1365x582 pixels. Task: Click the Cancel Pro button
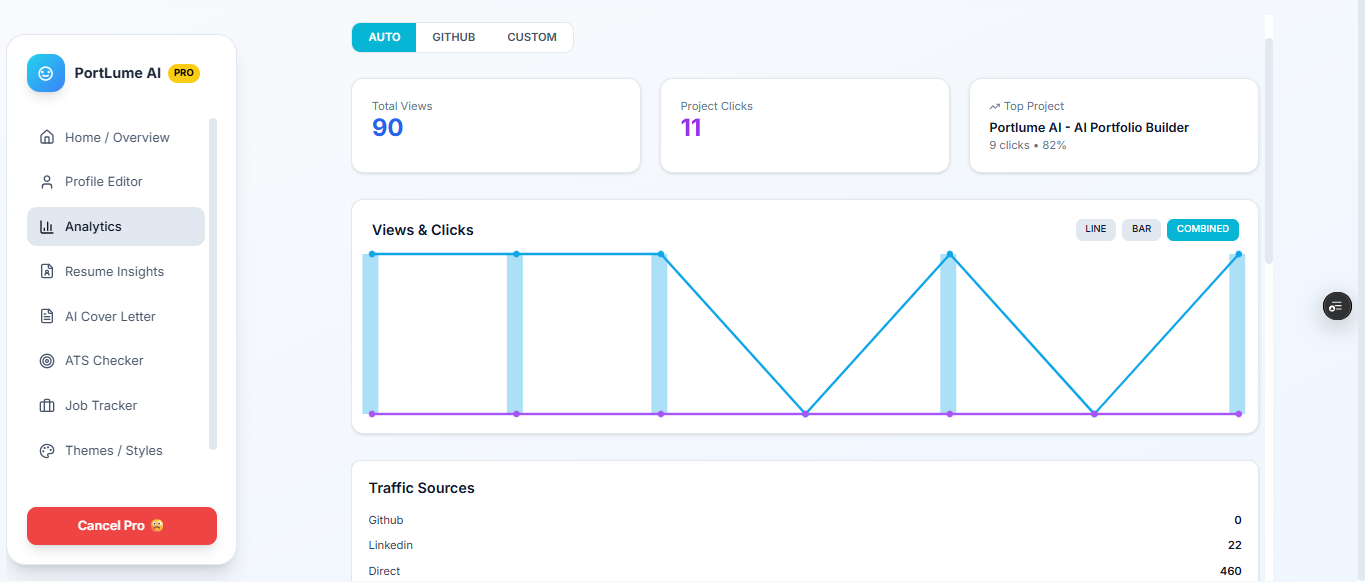point(122,526)
